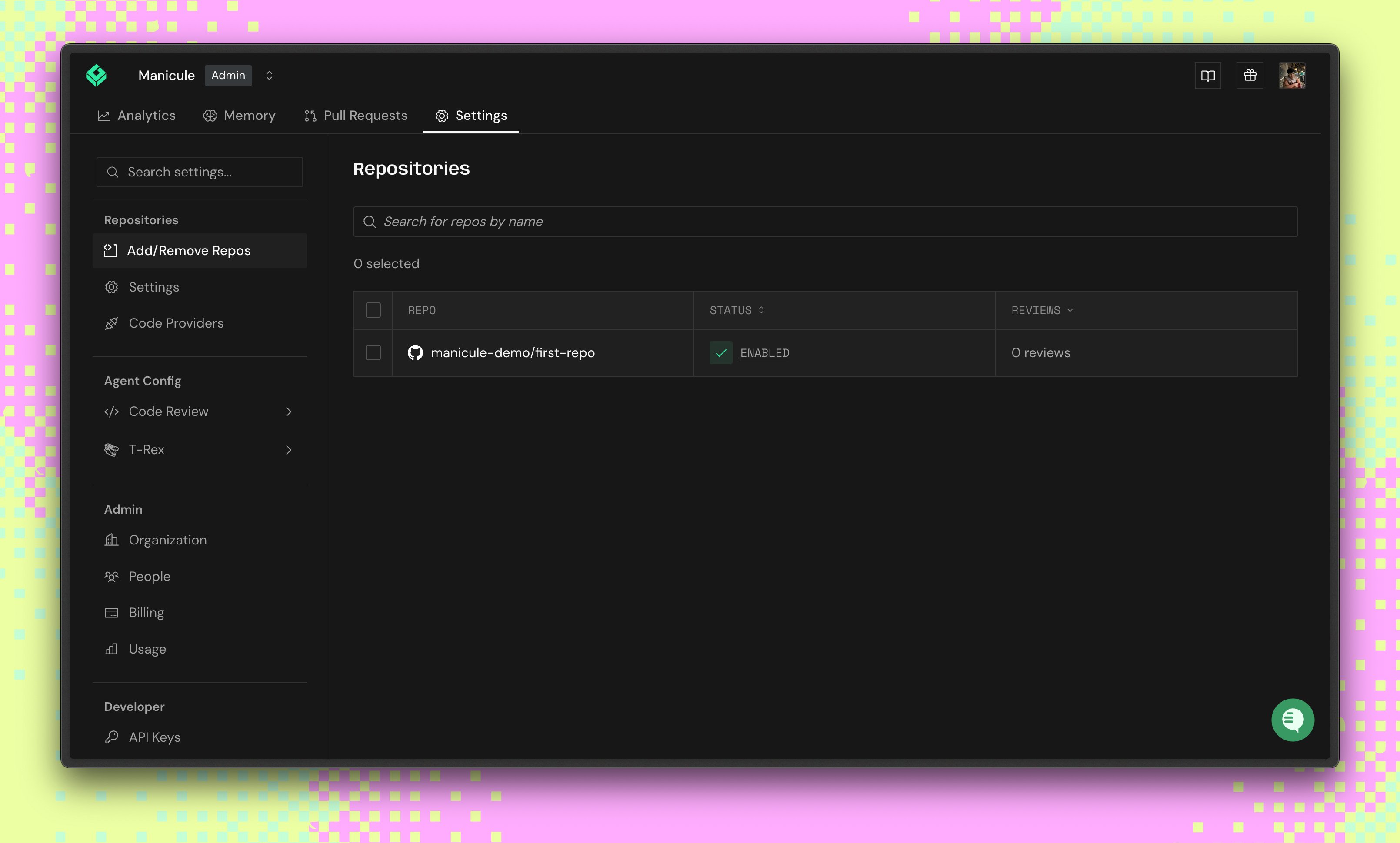
Task: Open API Keys under Developer
Action: [200, 737]
